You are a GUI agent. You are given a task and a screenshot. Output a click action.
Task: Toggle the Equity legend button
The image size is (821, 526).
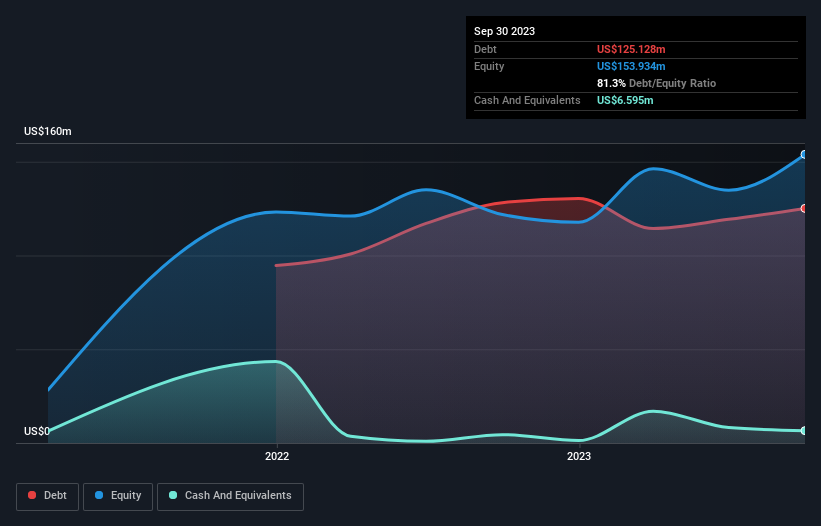coord(118,496)
